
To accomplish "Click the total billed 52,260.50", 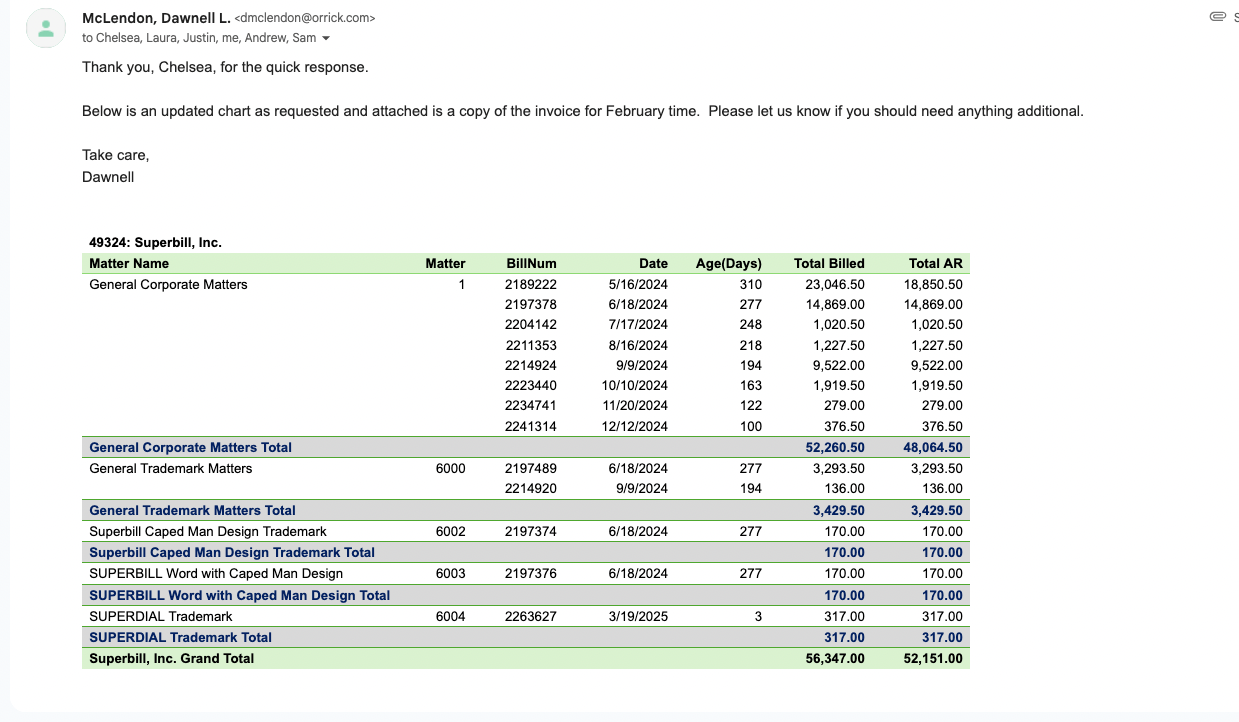I will 835,447.
